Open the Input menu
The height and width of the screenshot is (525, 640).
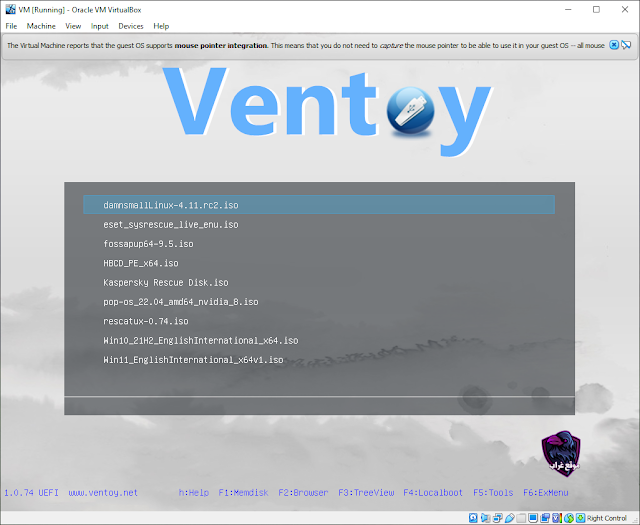(x=100, y=26)
